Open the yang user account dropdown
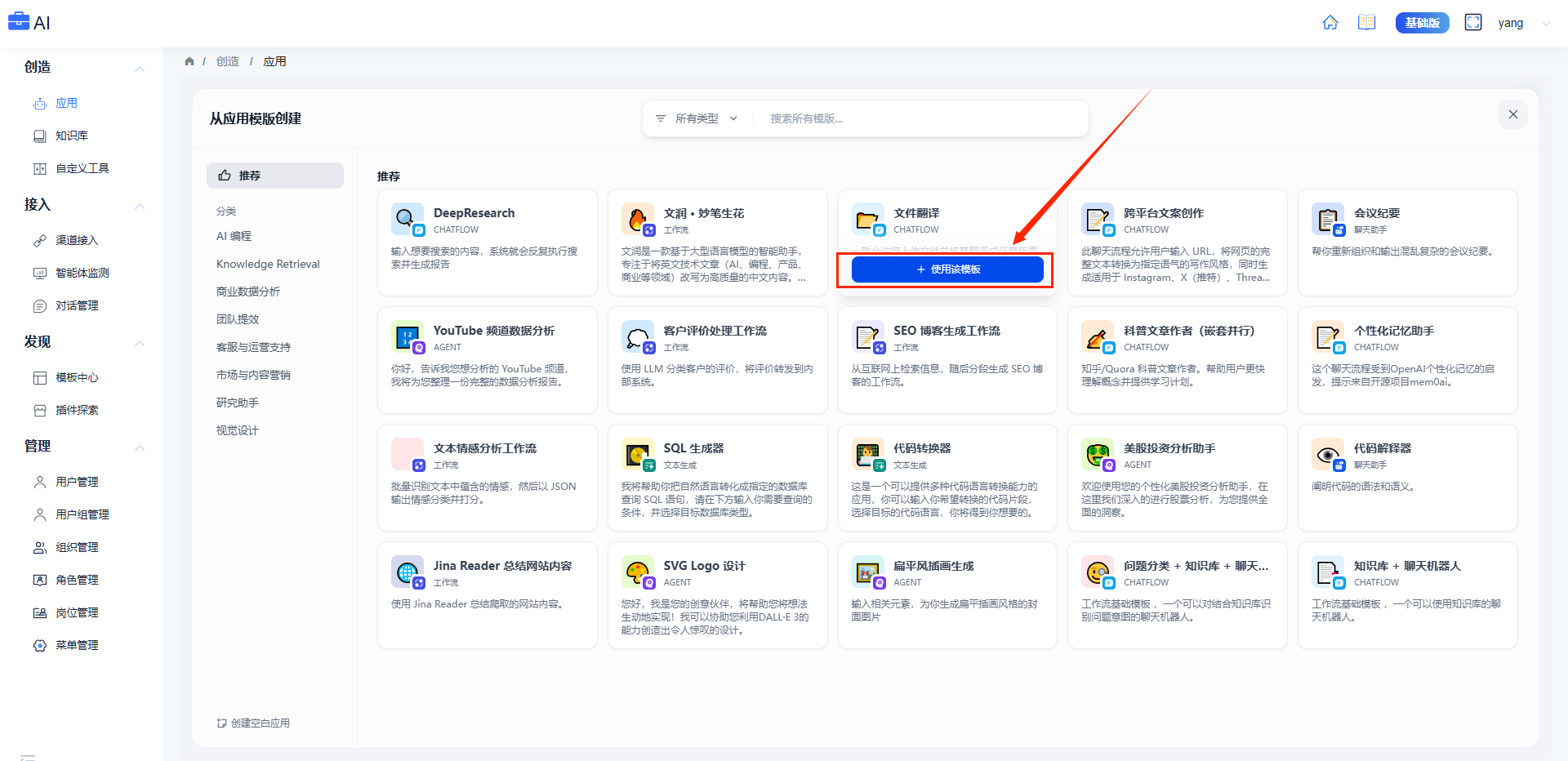The height and width of the screenshot is (761, 1568). coord(1523,23)
